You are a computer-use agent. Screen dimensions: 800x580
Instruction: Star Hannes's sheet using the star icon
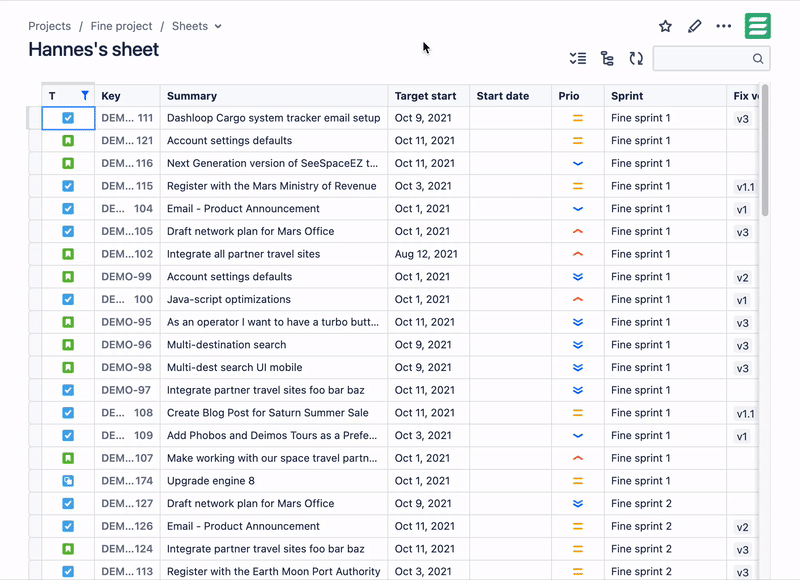click(x=665, y=26)
